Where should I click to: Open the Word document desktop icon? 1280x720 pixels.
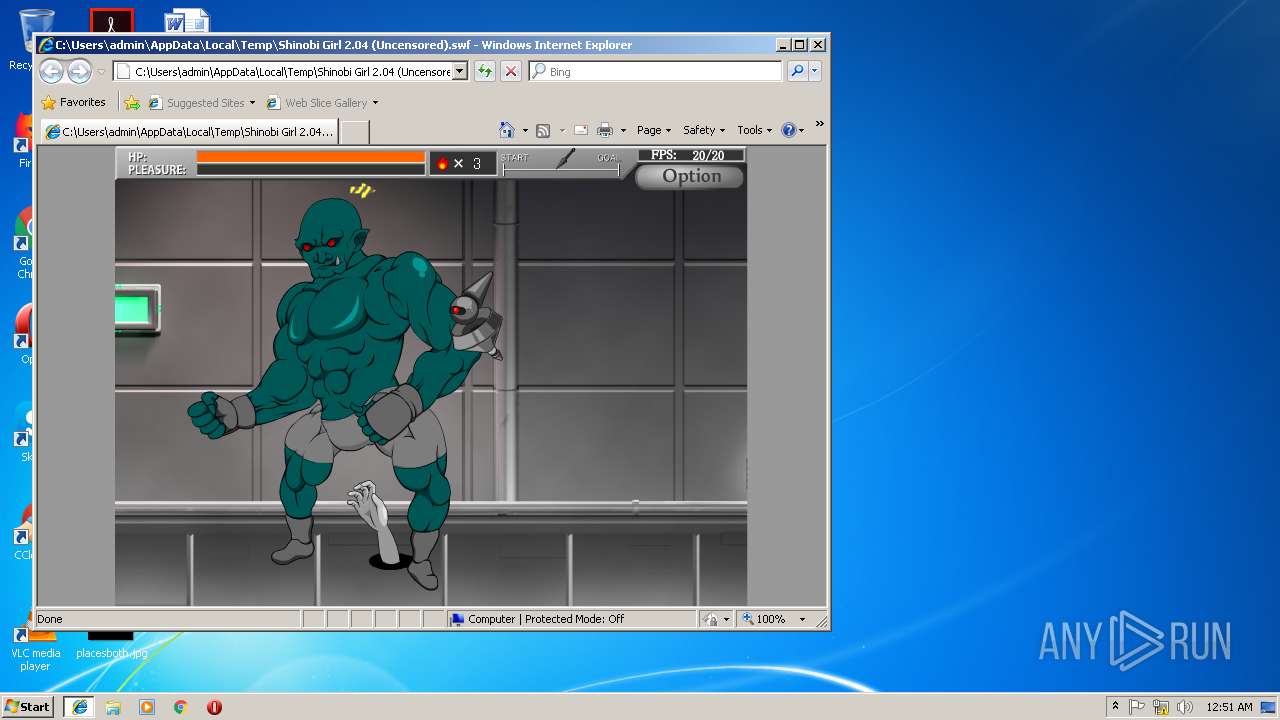pos(187,21)
